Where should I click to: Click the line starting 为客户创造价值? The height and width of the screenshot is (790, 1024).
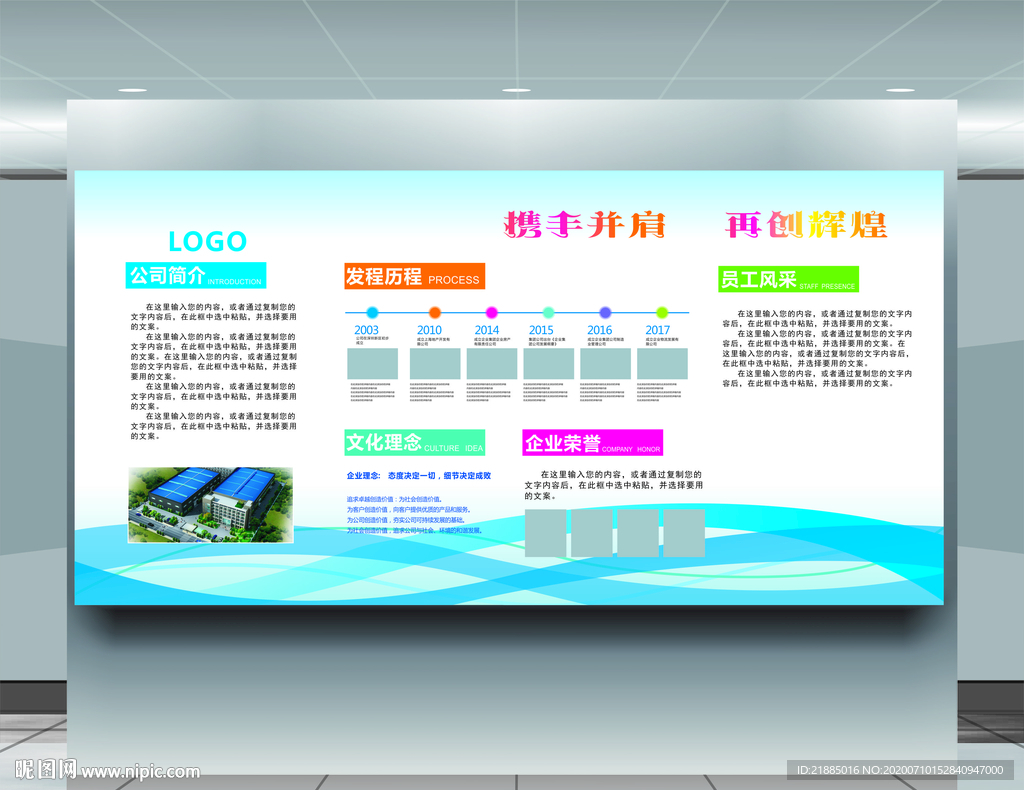408,509
